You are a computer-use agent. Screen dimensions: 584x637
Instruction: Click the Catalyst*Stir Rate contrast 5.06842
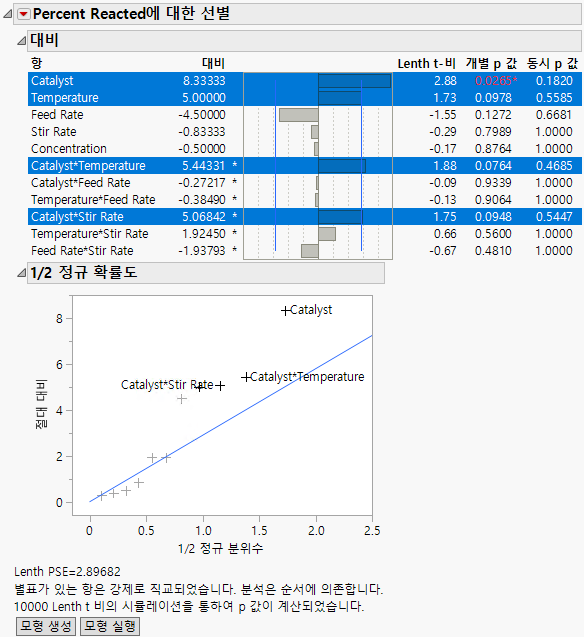coord(204,217)
